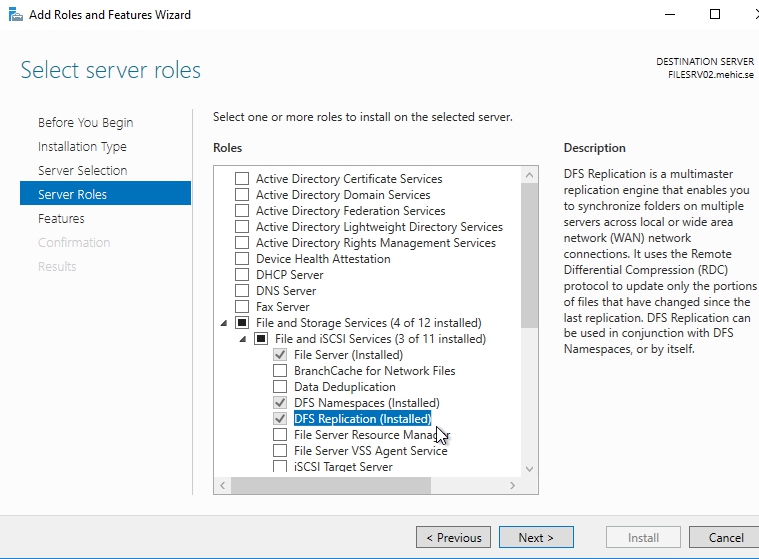Open the Features wizard step

point(61,218)
